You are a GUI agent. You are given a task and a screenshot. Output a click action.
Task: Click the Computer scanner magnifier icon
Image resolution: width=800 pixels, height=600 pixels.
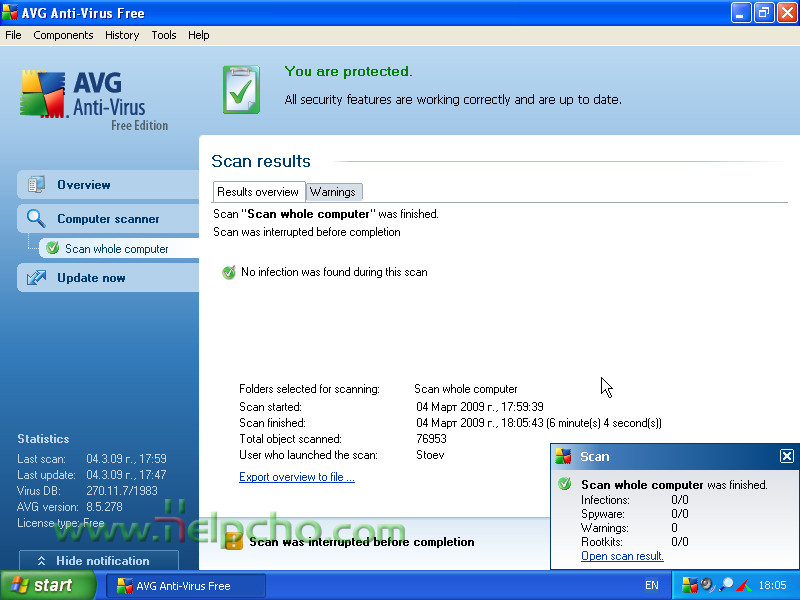(x=36, y=218)
